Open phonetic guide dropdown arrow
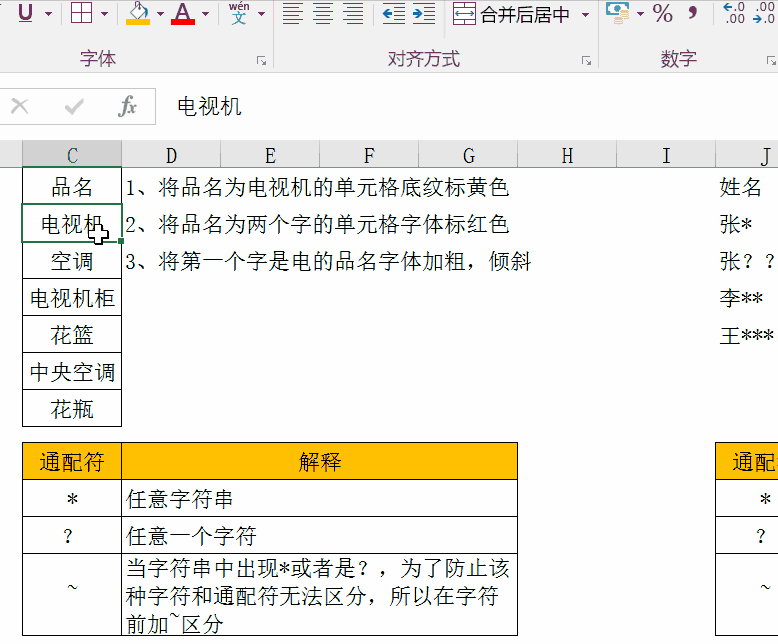The image size is (778, 644). 261,14
